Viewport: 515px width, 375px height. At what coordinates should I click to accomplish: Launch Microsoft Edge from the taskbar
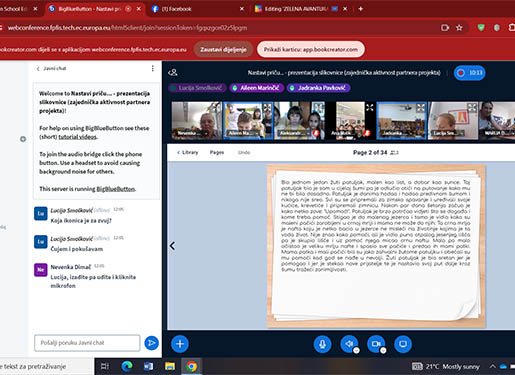pos(127,366)
